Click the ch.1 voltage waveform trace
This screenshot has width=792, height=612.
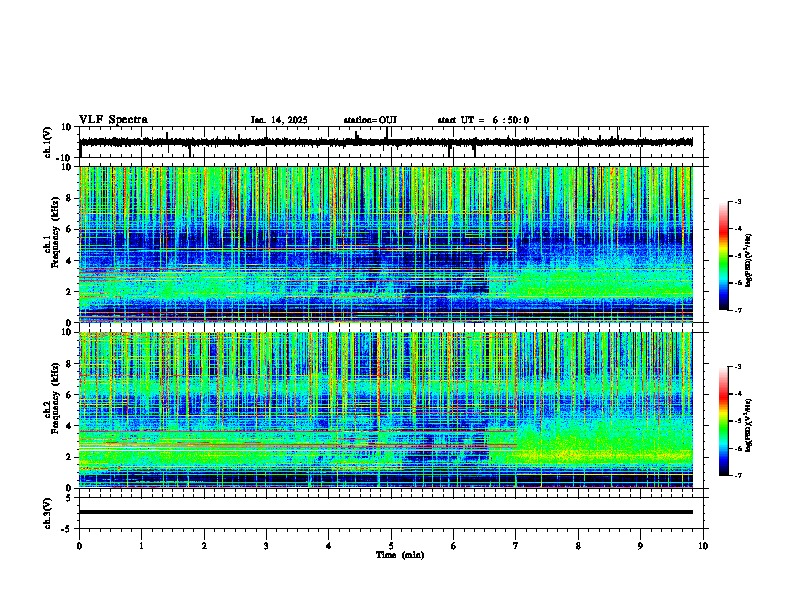click(386, 142)
